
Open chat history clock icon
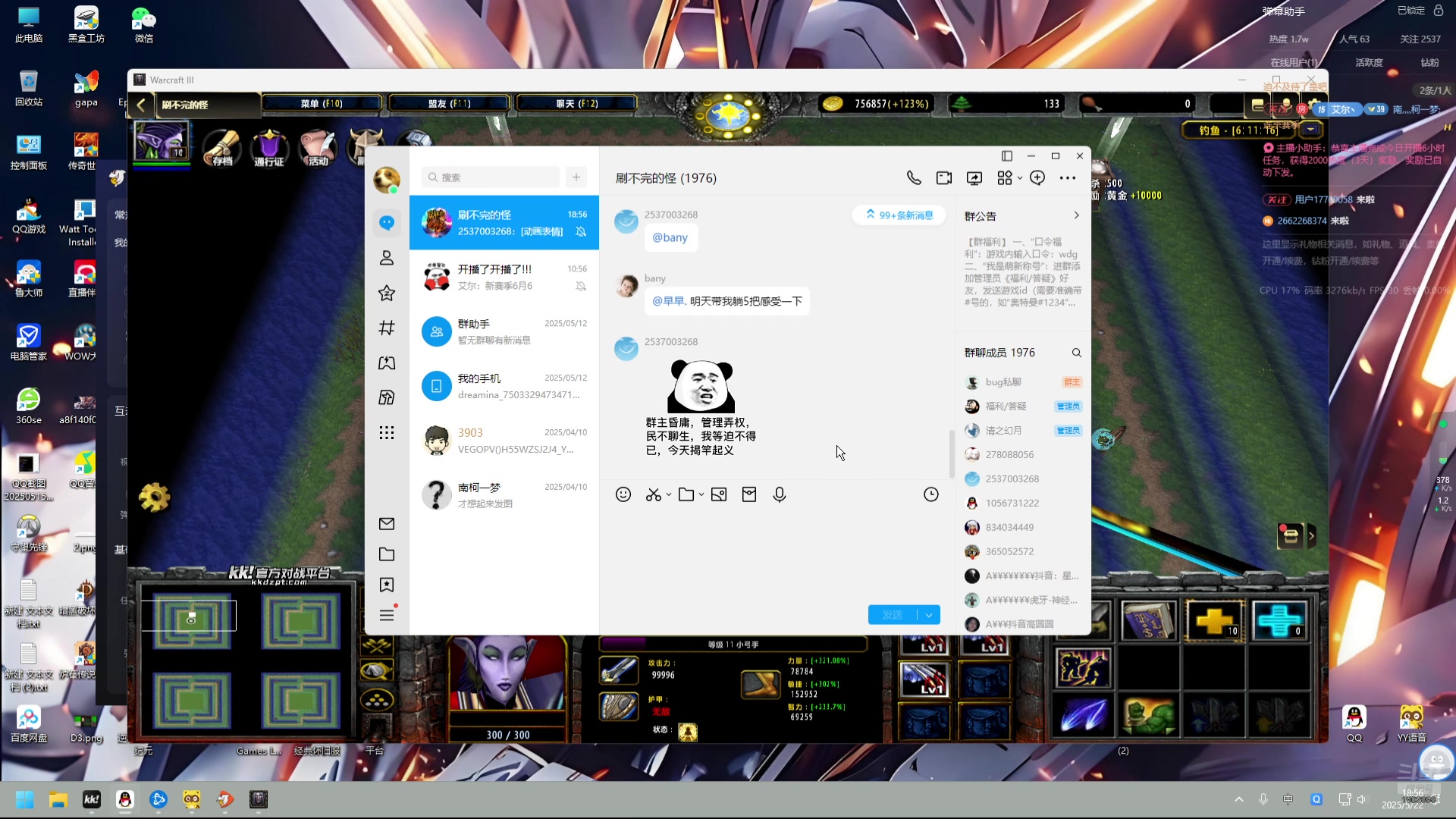pos(931,494)
